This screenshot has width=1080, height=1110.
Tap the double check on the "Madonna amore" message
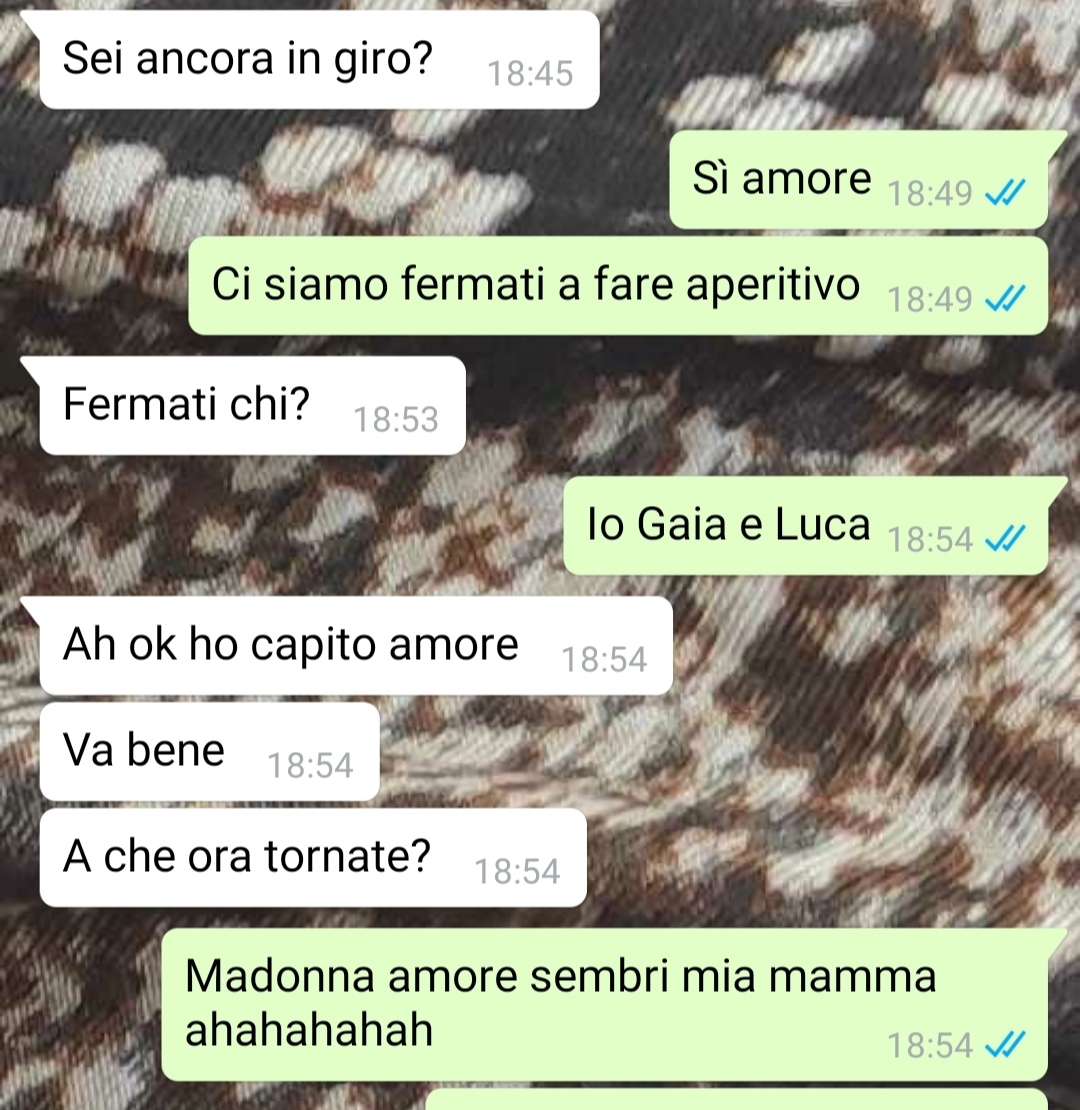(1005, 1045)
